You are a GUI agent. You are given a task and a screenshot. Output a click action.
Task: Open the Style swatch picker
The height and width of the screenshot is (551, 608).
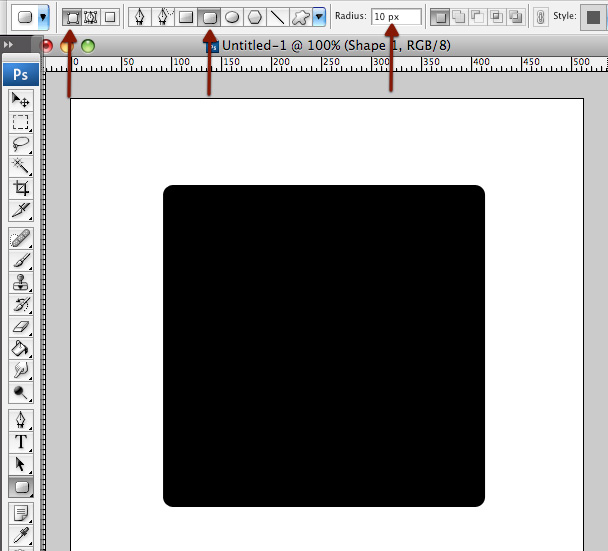click(x=593, y=17)
